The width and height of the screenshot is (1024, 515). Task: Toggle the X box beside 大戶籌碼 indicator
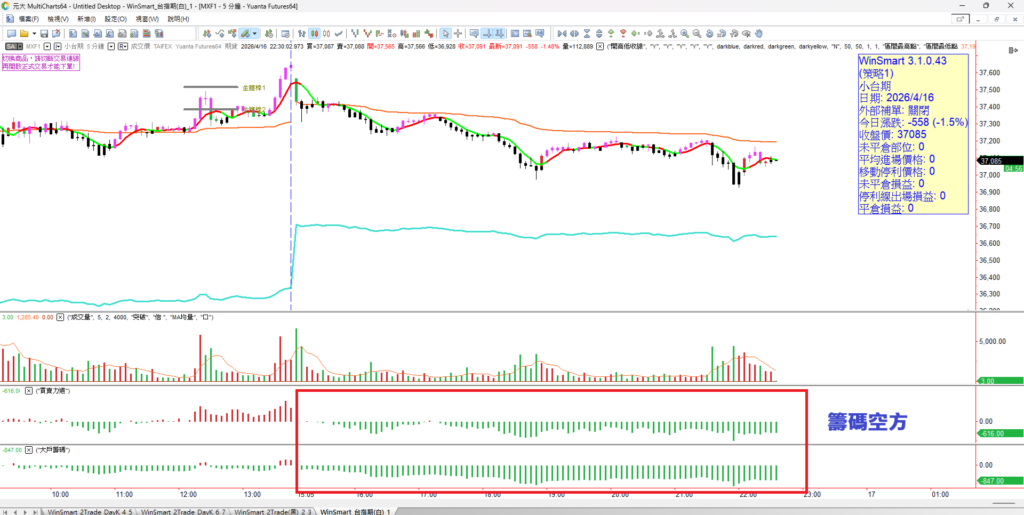(29, 451)
